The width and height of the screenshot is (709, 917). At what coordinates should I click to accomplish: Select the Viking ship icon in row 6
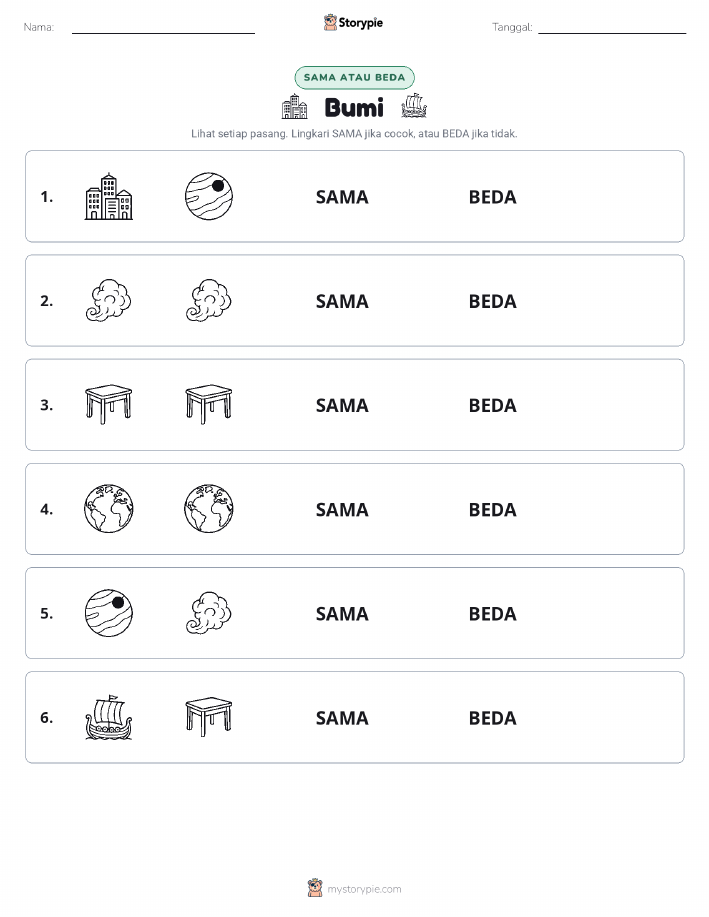(x=109, y=718)
